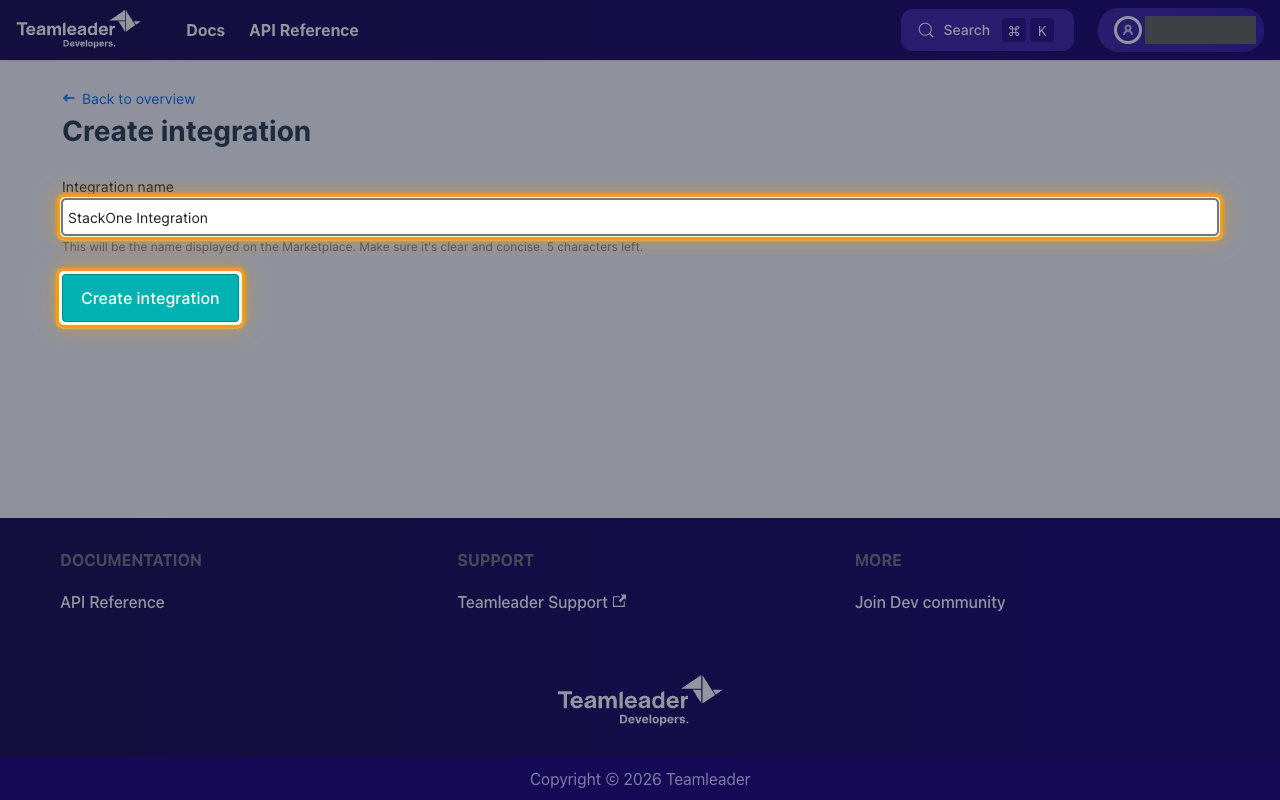The image size is (1280, 800).
Task: Click the SUPPORT footer heading
Action: 495,560
